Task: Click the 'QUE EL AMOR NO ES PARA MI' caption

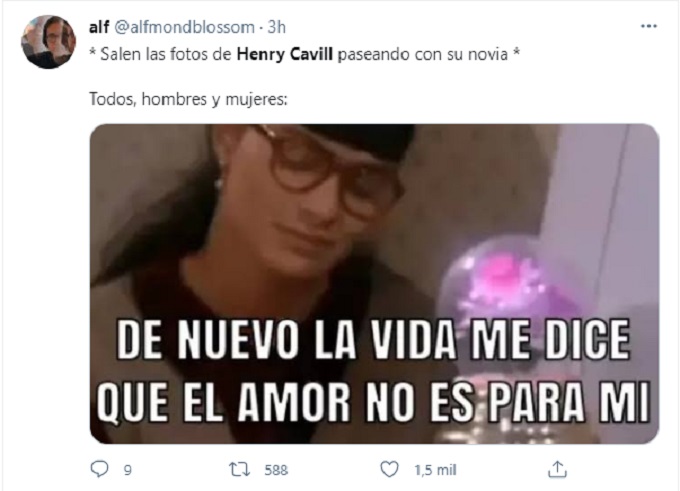Action: click(373, 401)
